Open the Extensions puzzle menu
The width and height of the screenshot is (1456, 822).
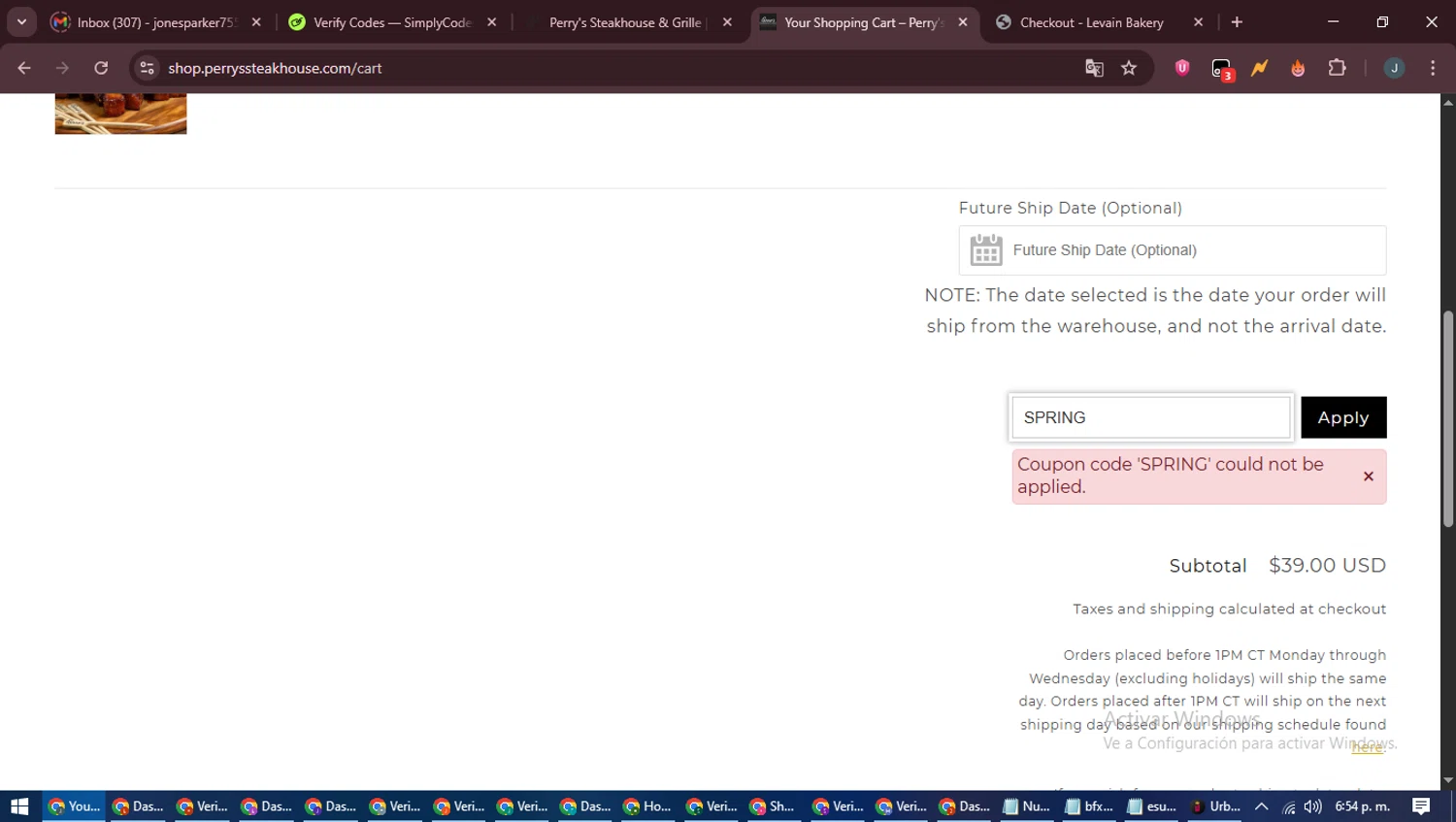(x=1338, y=68)
